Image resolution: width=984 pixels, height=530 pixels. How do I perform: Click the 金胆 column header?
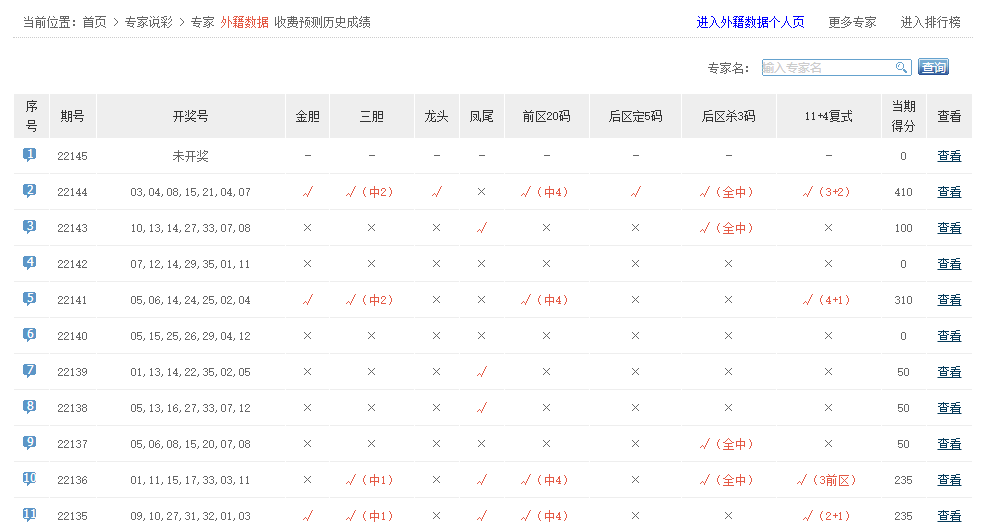click(x=307, y=117)
